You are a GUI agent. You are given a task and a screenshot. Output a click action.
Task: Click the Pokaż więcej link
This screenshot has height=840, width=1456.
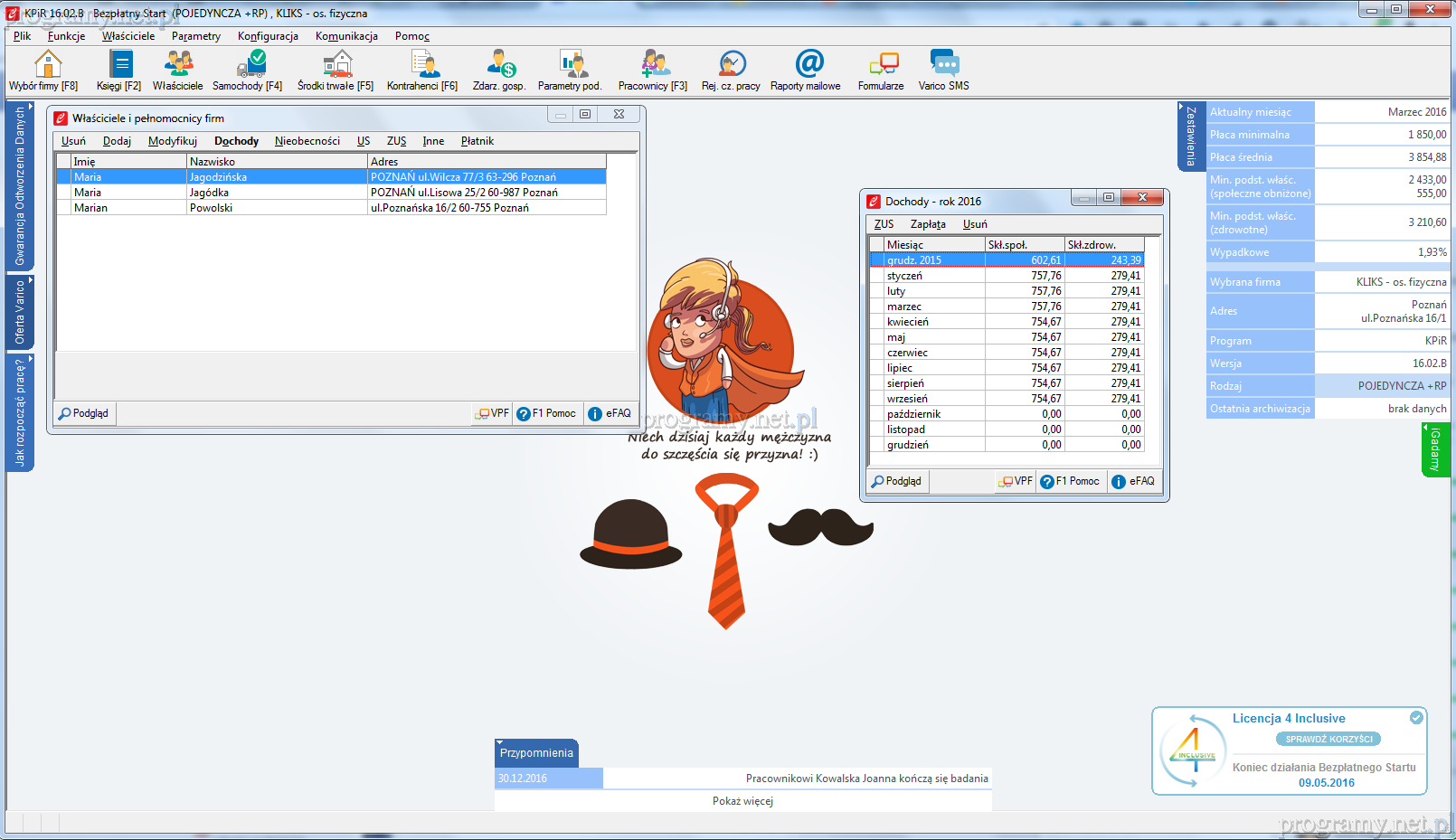(x=742, y=801)
